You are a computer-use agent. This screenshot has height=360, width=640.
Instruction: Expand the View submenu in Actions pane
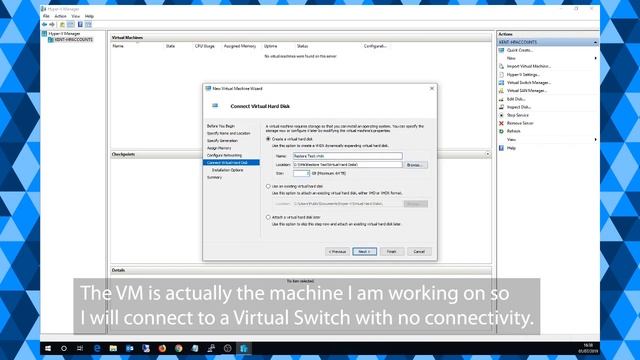[596, 140]
